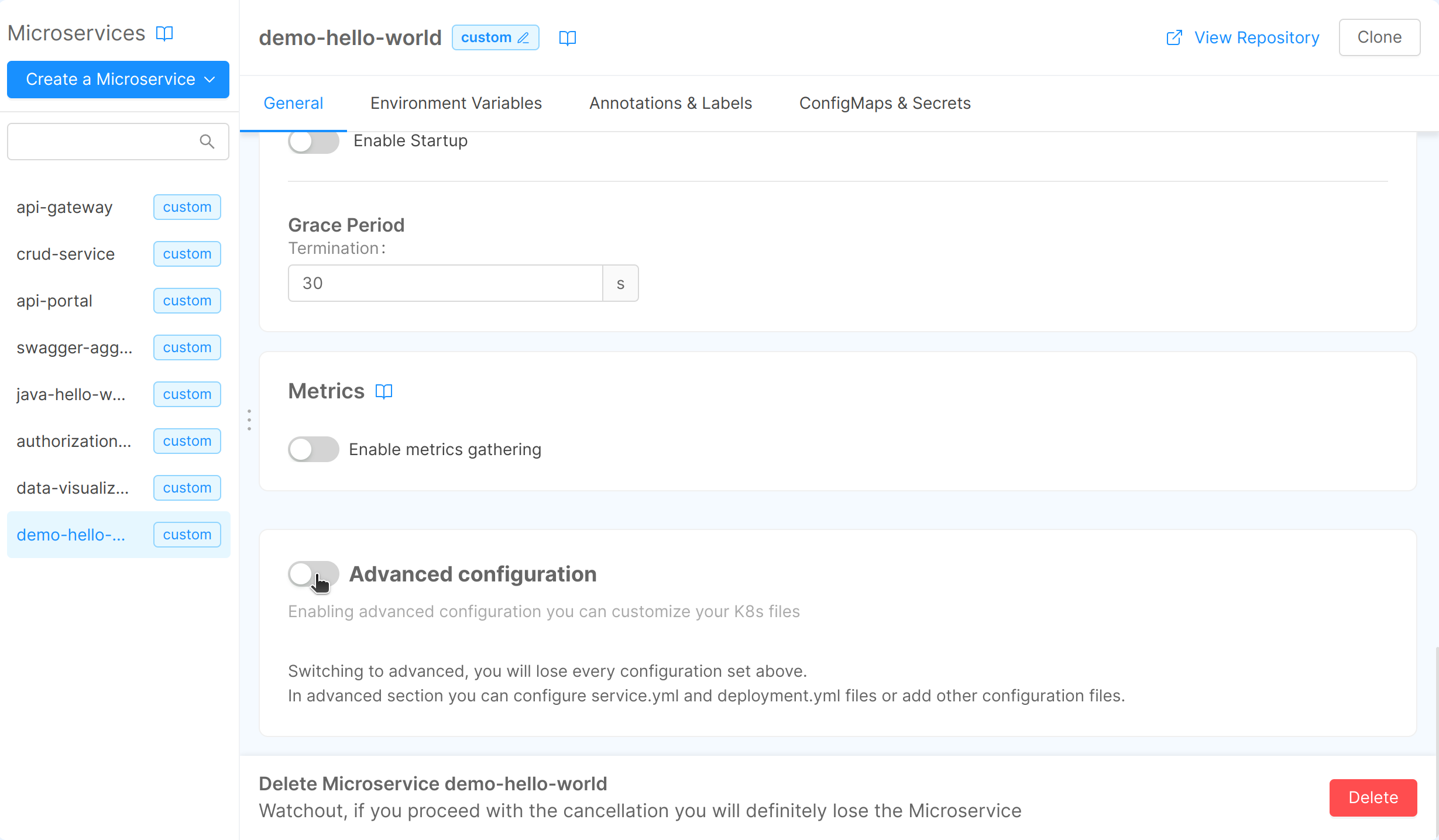The width and height of the screenshot is (1439, 840).
Task: Click the external link icon beside View Repository
Action: [x=1174, y=38]
